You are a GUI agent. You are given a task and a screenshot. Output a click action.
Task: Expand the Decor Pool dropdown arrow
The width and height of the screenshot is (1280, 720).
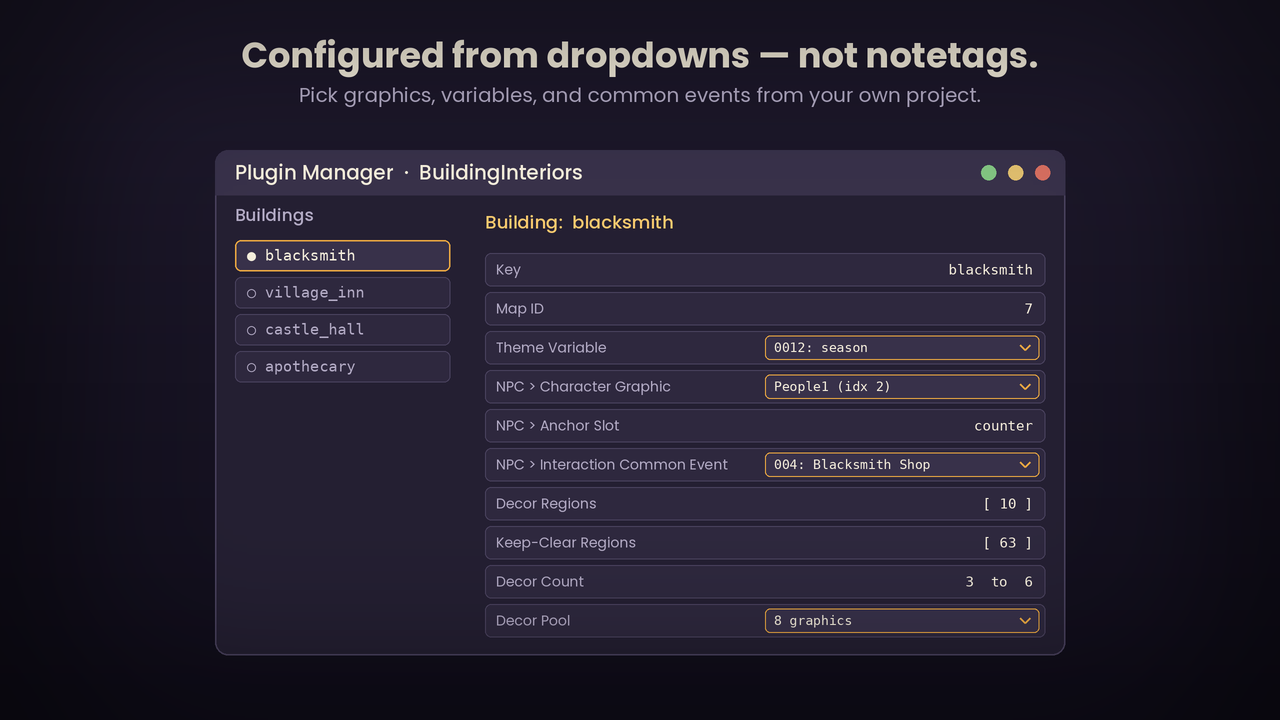point(1025,621)
